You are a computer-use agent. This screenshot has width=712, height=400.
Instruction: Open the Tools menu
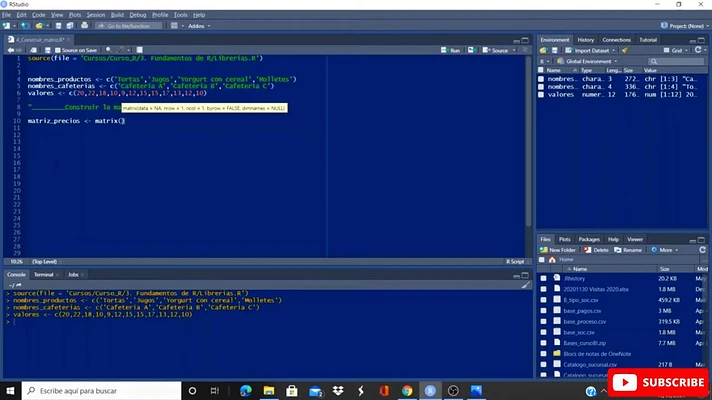tap(180, 15)
